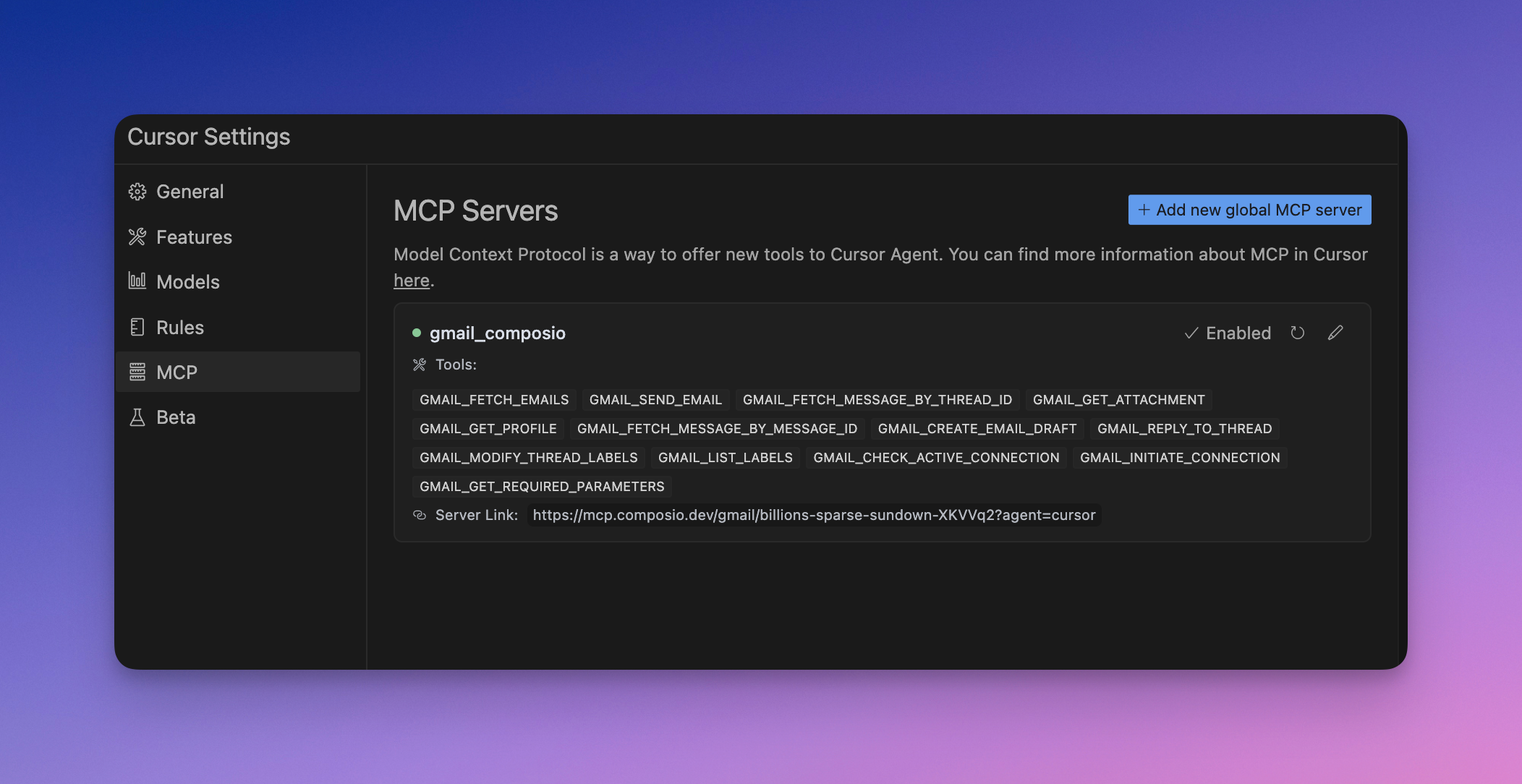The width and height of the screenshot is (1522, 784).
Task: Open the MCP settings tab
Action: (x=237, y=372)
